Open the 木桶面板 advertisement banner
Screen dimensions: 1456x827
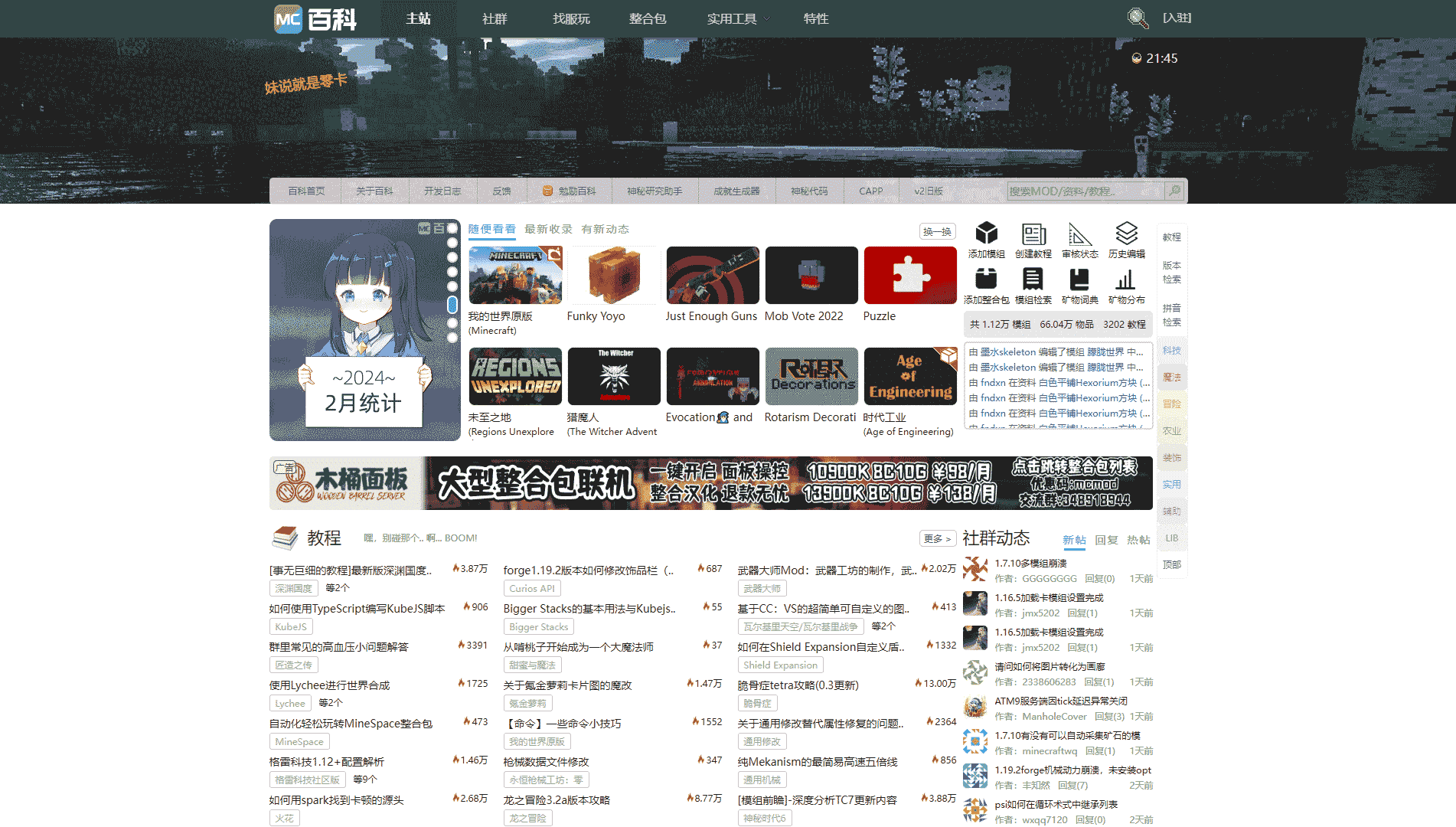(711, 483)
